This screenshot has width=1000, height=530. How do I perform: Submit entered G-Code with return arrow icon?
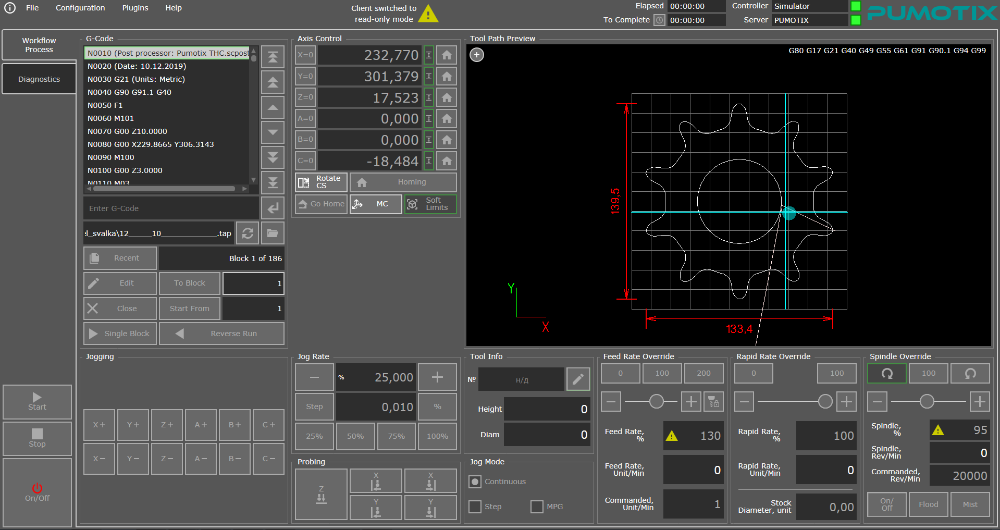tap(273, 209)
